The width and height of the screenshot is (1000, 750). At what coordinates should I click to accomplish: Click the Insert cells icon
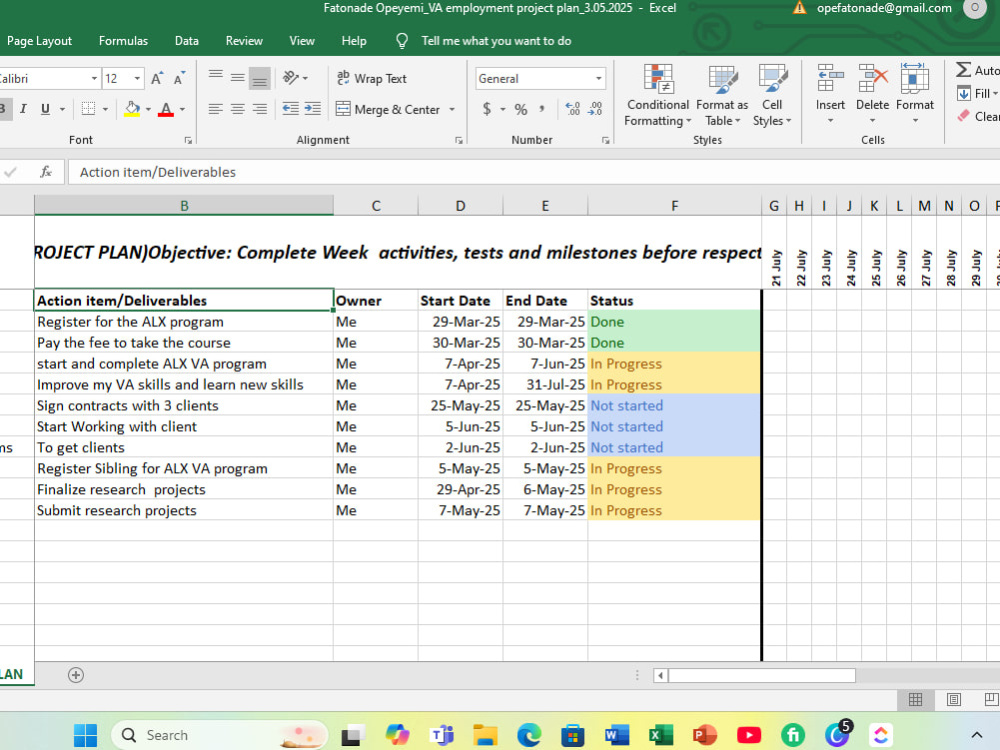[830, 79]
